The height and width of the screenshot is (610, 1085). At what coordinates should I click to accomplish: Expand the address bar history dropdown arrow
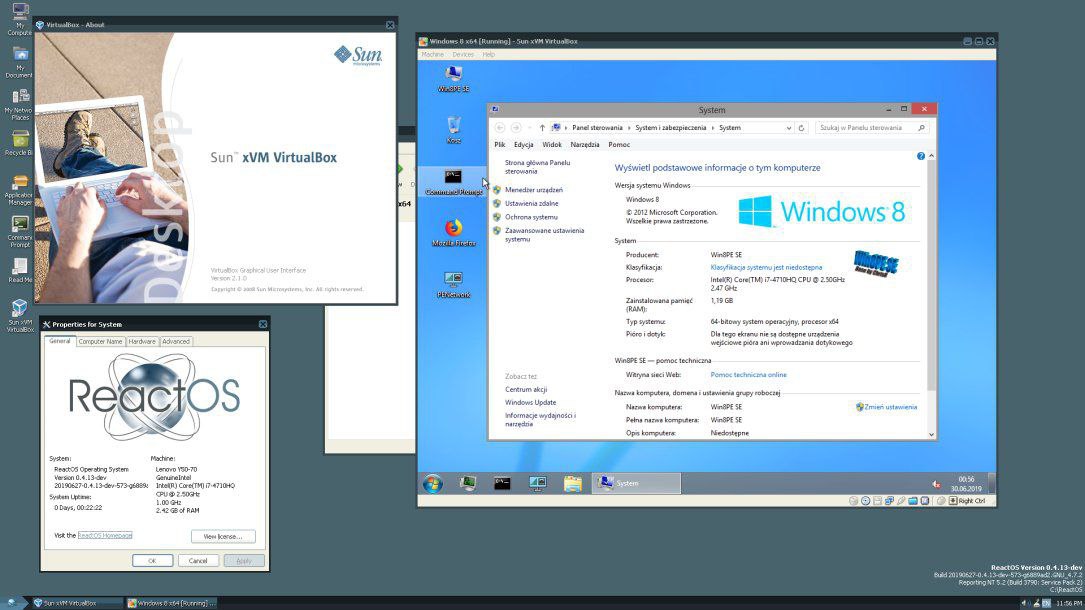(788, 128)
